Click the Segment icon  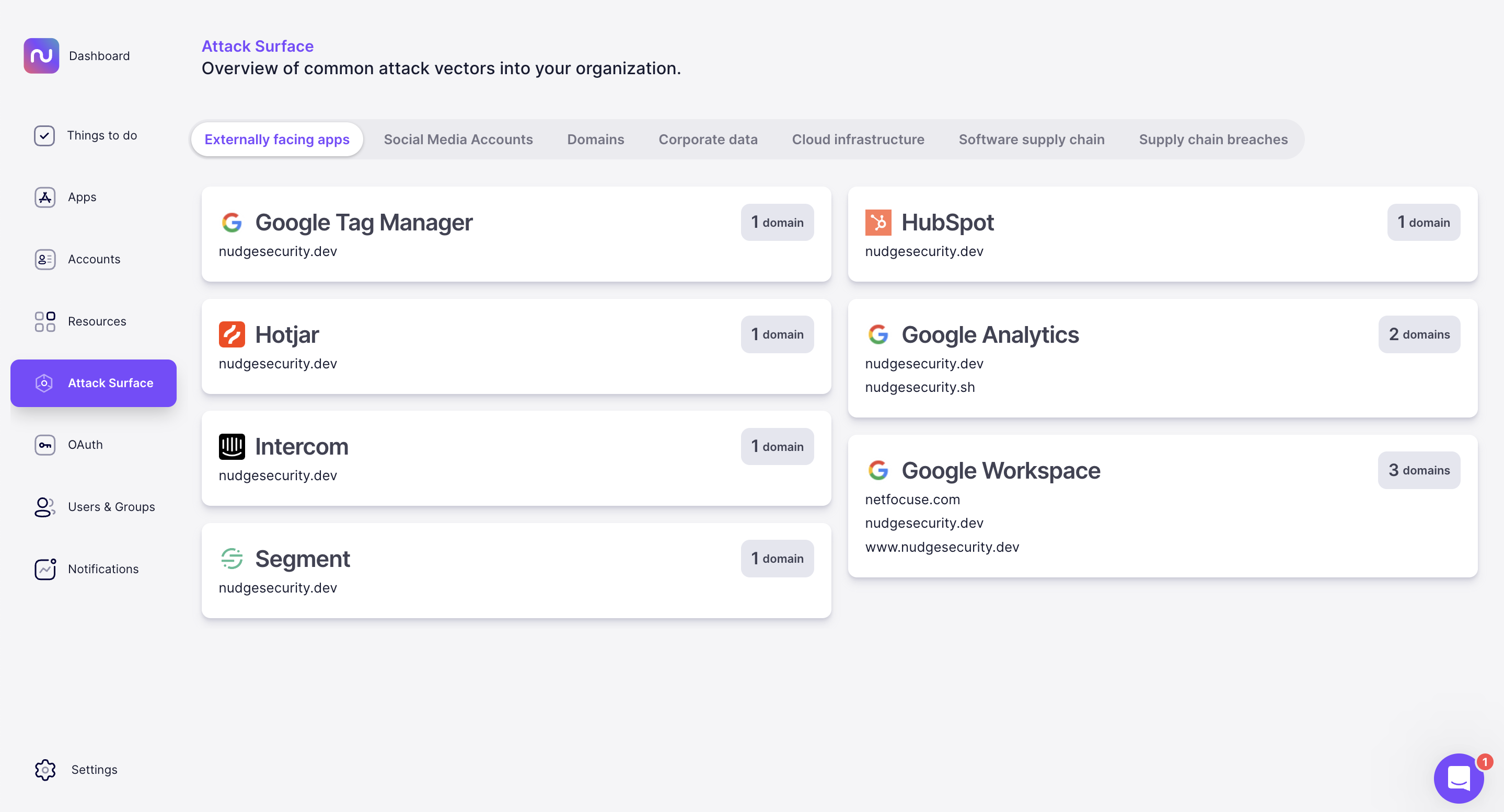pos(233,559)
